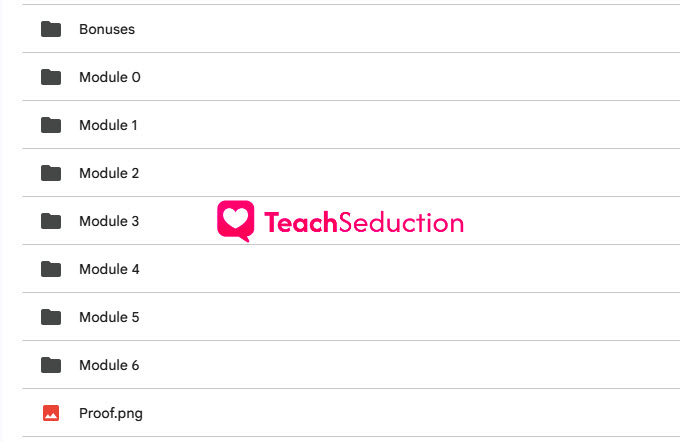Image resolution: width=680 pixels, height=442 pixels.
Task: Select the Module 2 folder icon
Action: [51, 173]
